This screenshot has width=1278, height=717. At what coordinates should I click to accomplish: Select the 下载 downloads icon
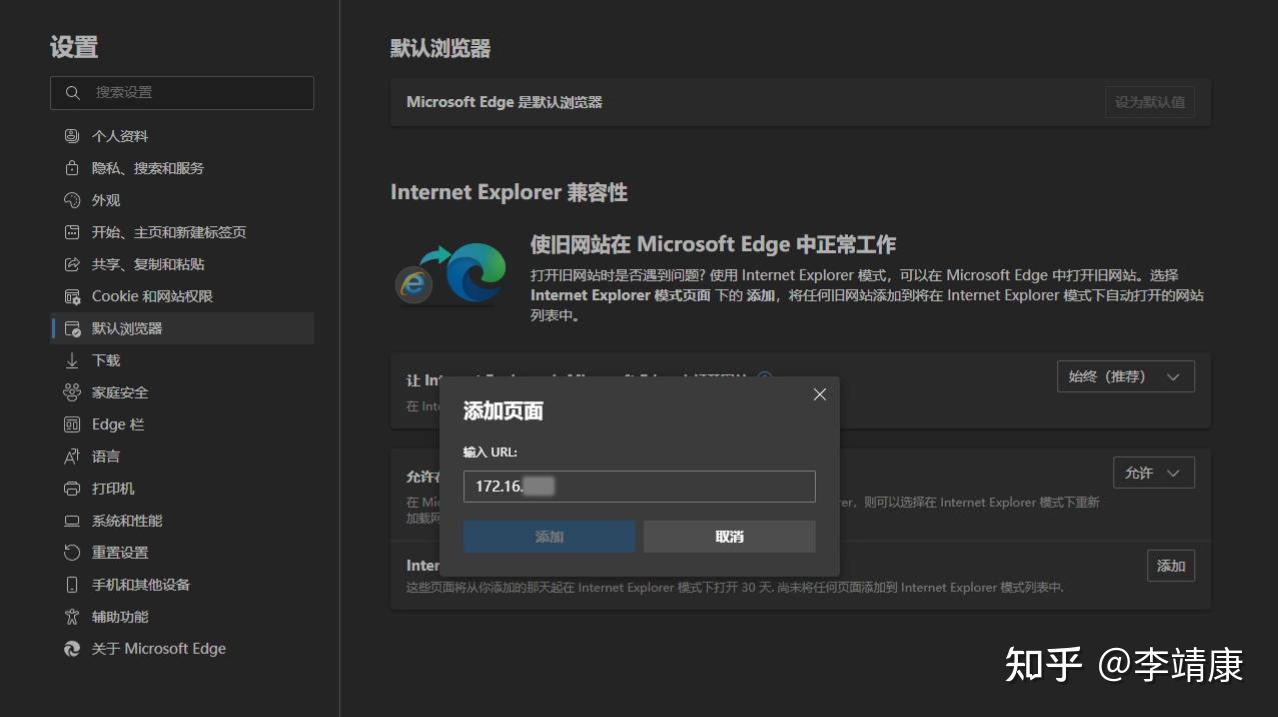(x=70, y=360)
